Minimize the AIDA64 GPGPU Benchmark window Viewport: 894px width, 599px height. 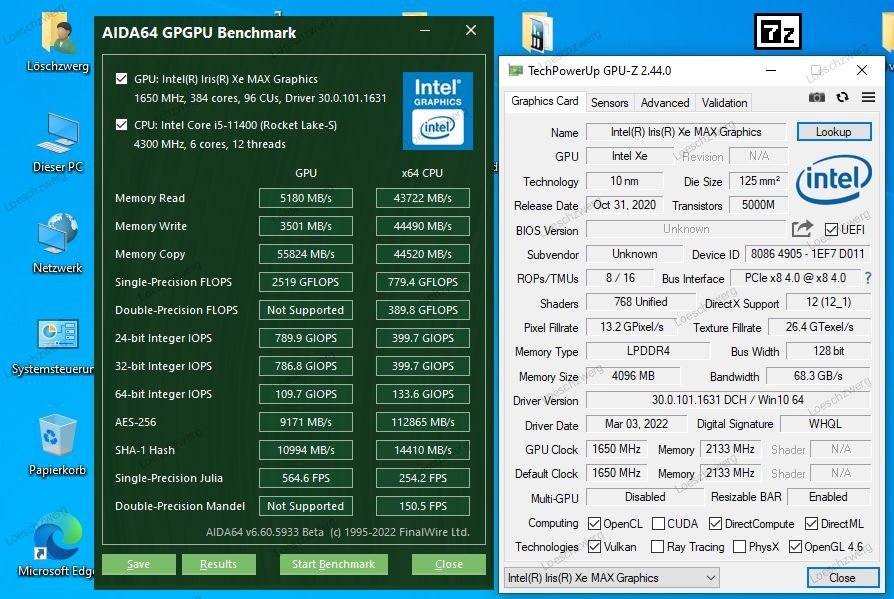425,31
